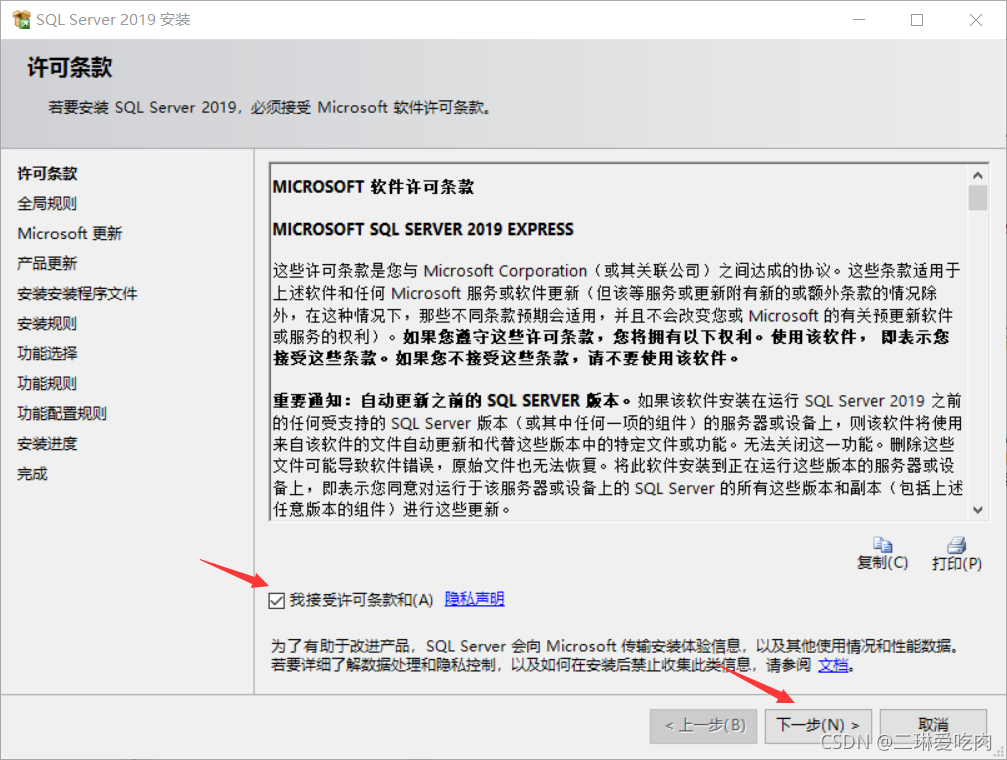
Task: Select the 产品更新 step in sidebar
Action: (x=47, y=263)
